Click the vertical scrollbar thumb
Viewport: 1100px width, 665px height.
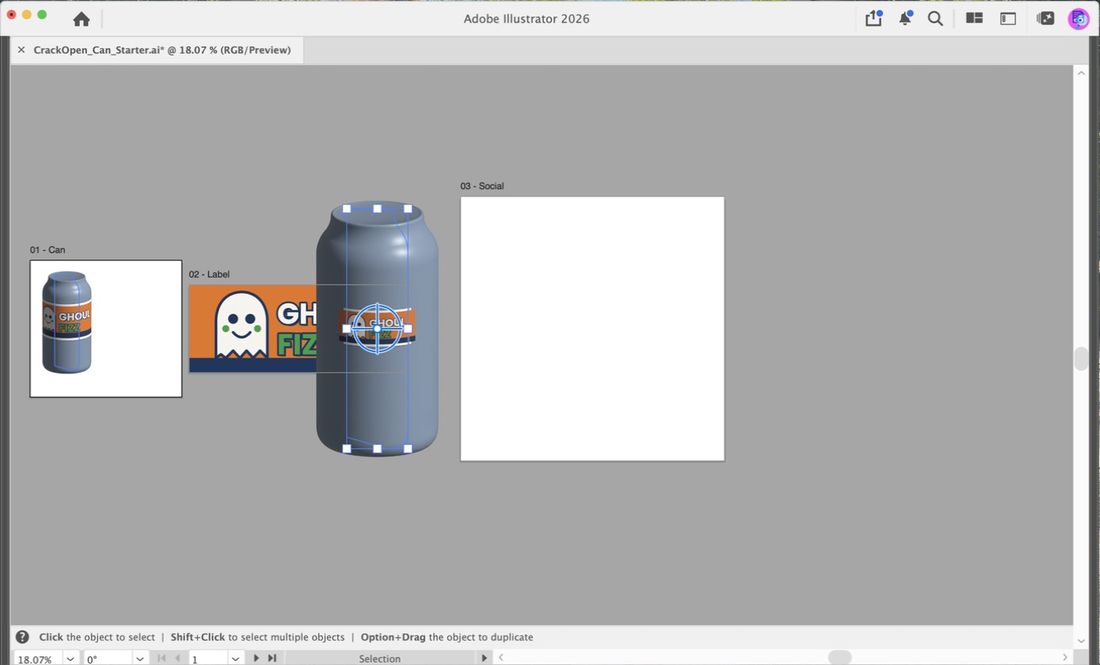[x=1081, y=358]
